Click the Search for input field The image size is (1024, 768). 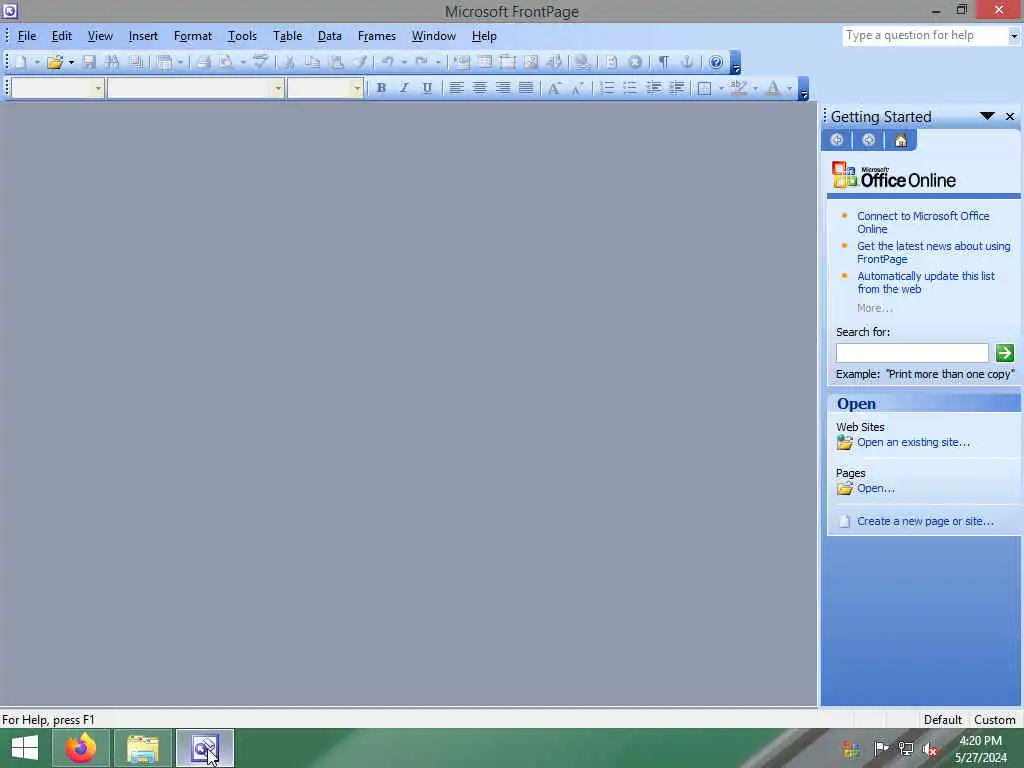(x=912, y=353)
